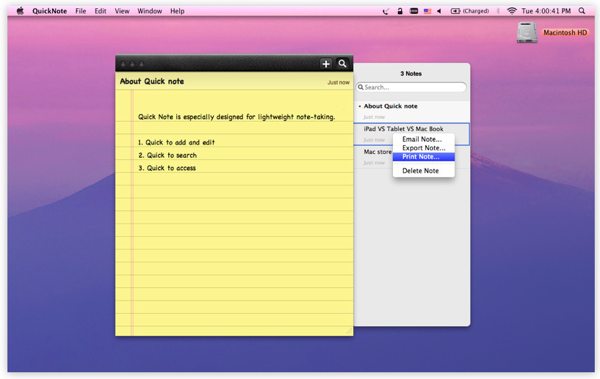Click the volume icon in menu bar
Image resolution: width=600 pixels, height=379 pixels.
439,11
